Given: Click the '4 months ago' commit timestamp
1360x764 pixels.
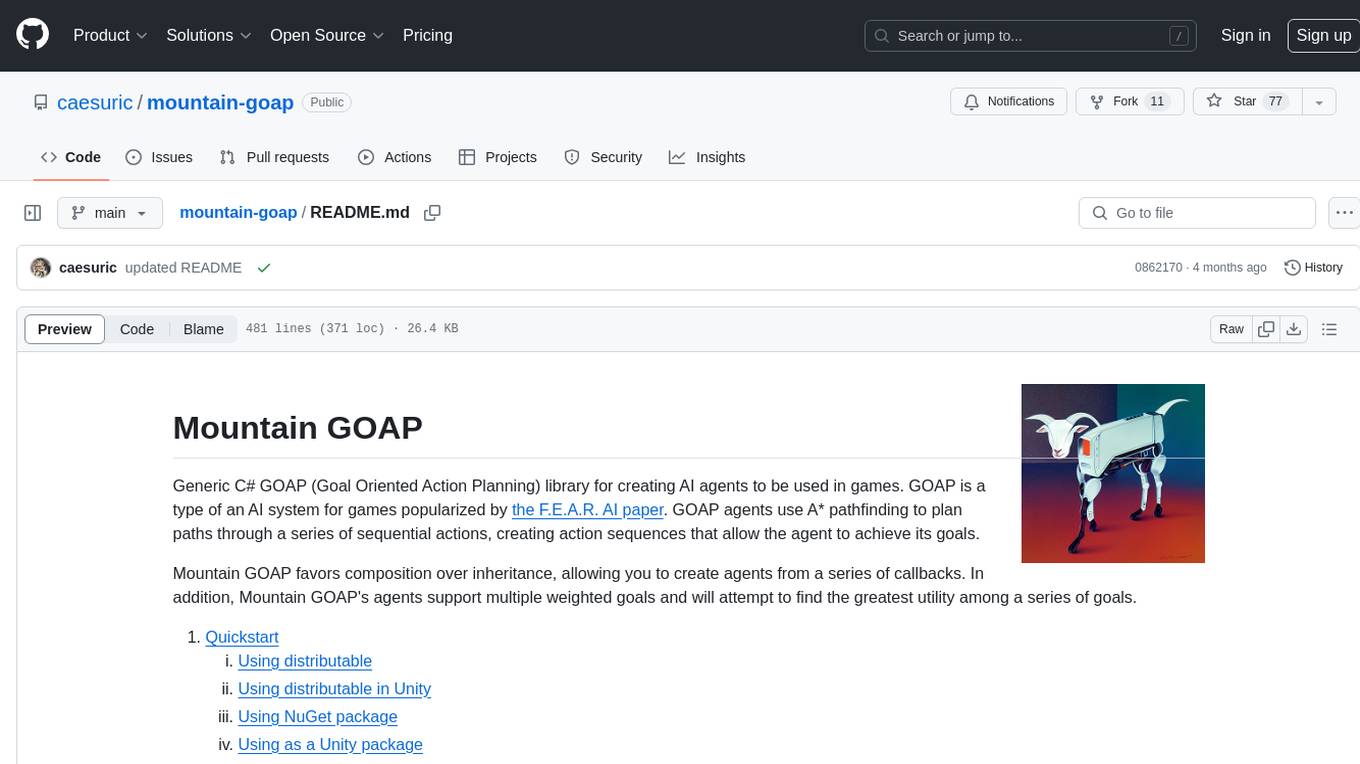Looking at the screenshot, I should 1230,268.
